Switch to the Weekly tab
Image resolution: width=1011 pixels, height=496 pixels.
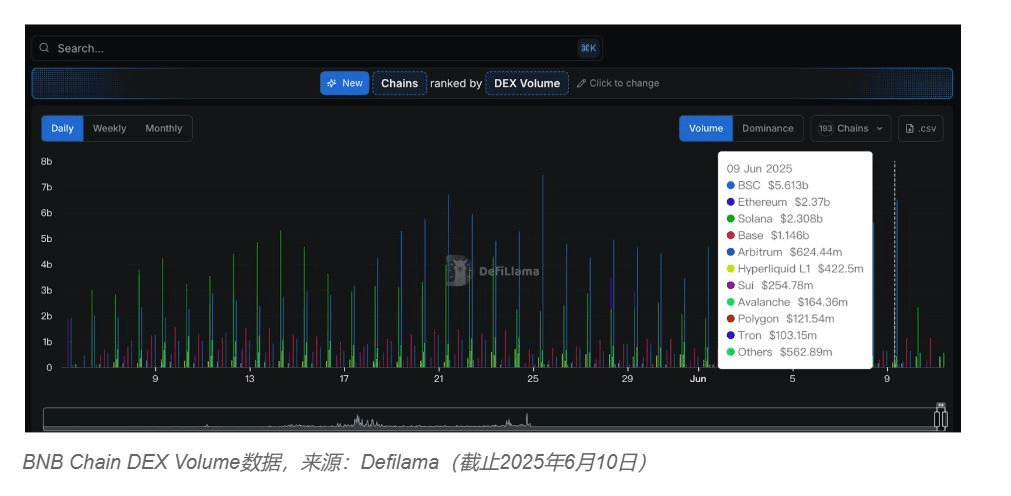[110, 128]
